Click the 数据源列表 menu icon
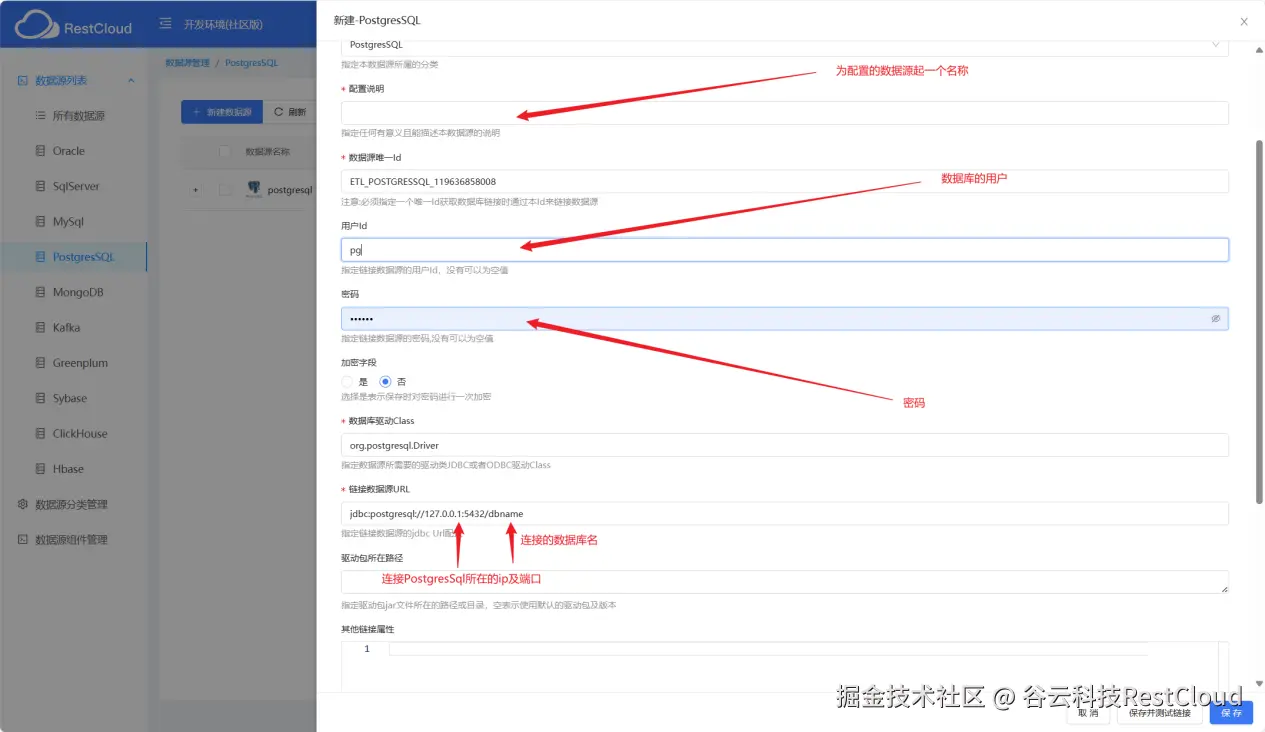The width and height of the screenshot is (1265, 732). tap(22, 81)
